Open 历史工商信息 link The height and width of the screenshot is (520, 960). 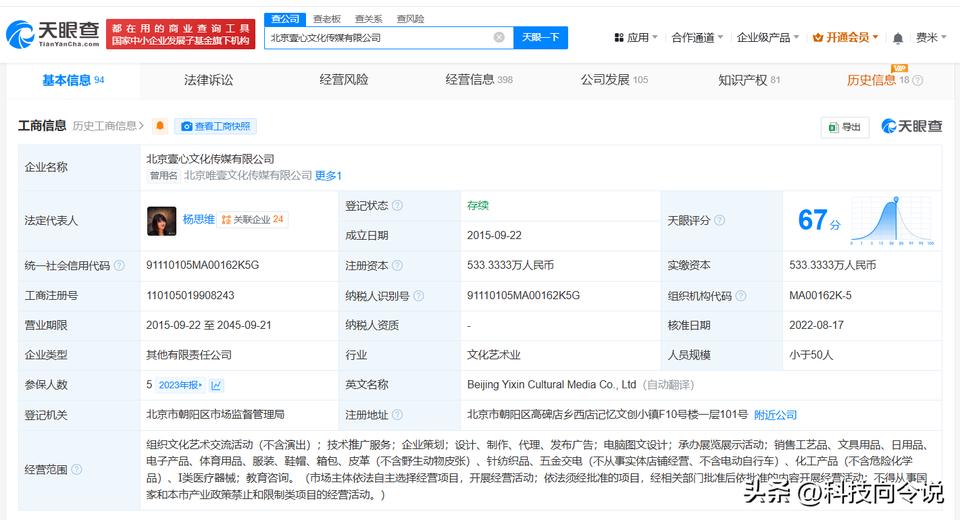pos(108,126)
